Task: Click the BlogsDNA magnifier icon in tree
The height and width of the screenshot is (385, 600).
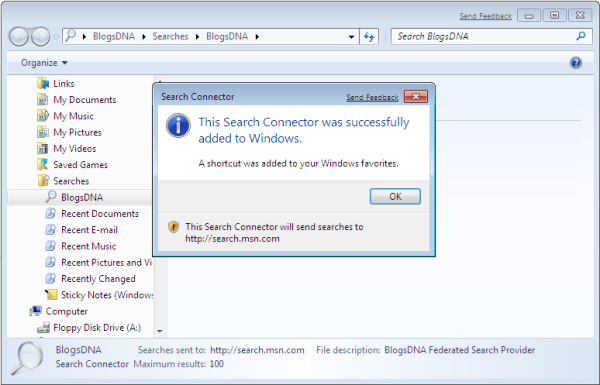Action: [51, 197]
